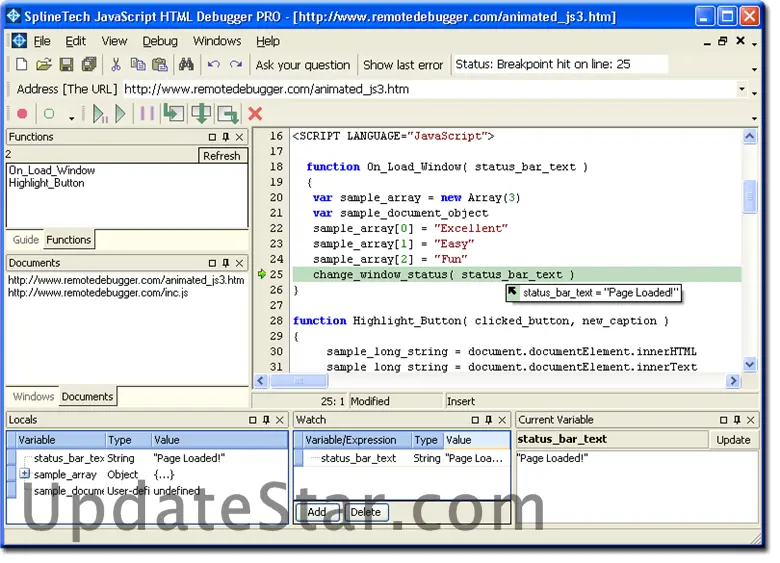Stop debugging with the red X icon
The image size is (780, 563).
tap(255, 114)
